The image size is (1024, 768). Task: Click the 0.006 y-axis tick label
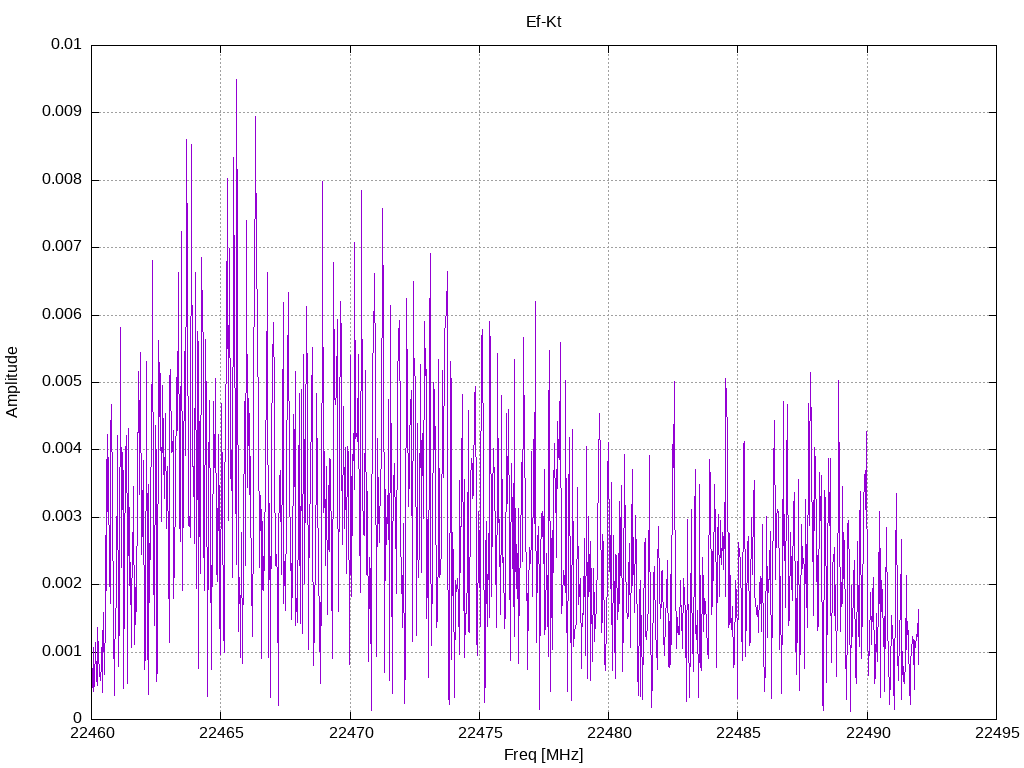tap(62, 314)
